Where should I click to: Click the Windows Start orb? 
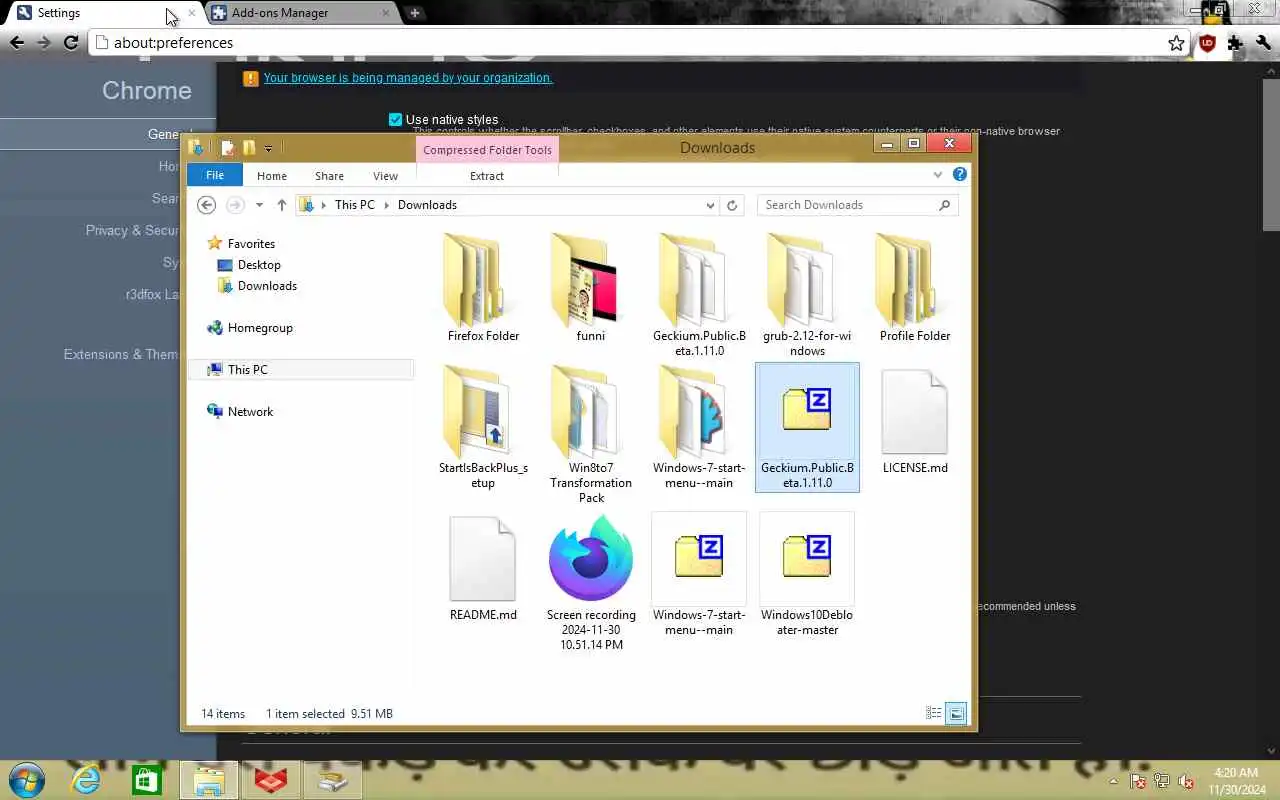tap(25, 780)
